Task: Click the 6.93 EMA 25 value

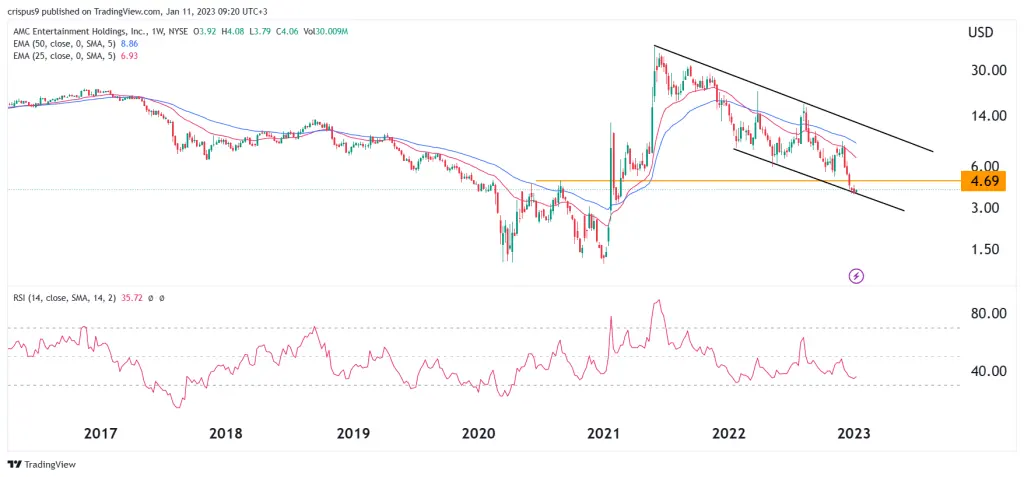Action: click(128, 56)
